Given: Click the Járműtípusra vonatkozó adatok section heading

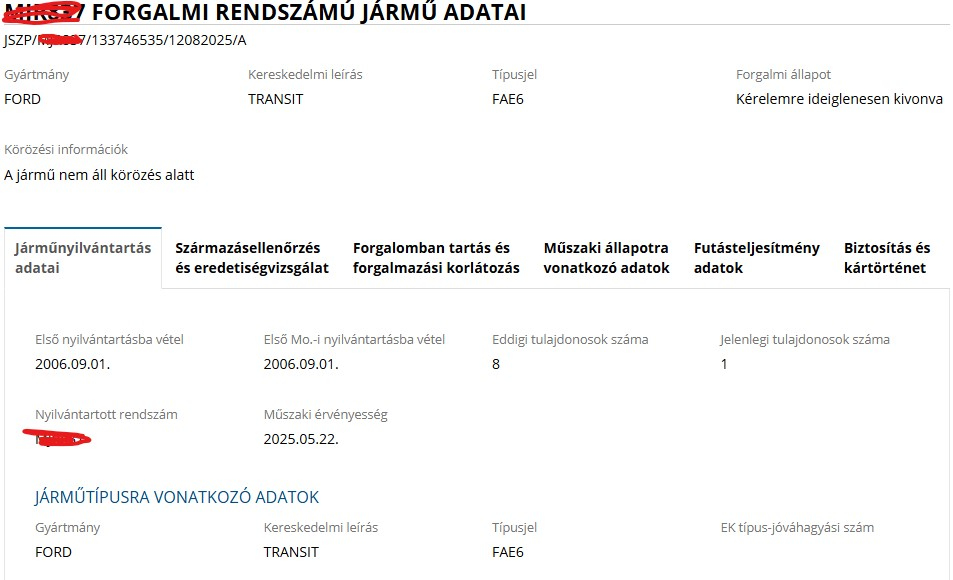Looking at the screenshot, I should [177, 497].
